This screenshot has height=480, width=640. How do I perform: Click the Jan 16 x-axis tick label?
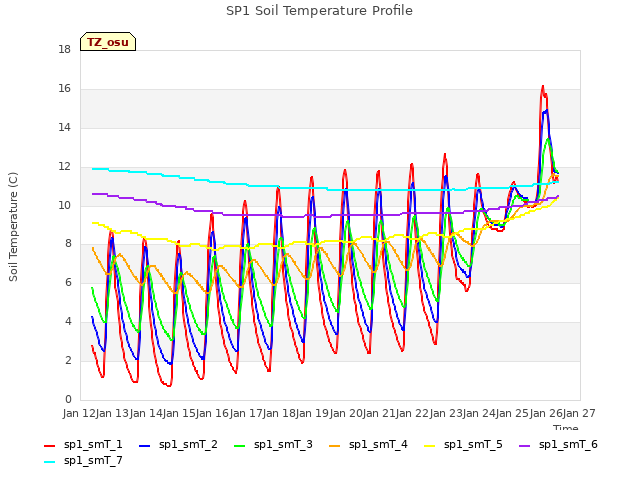point(212,413)
